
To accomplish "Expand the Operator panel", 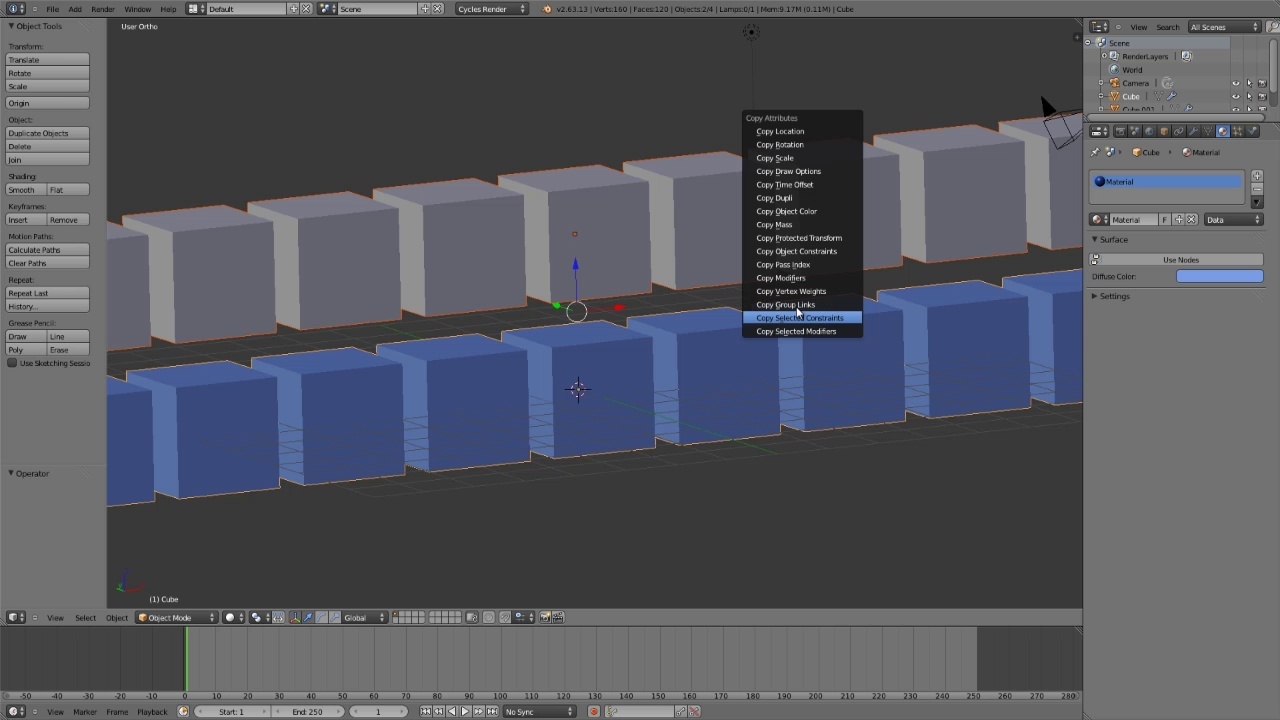I will point(31,473).
